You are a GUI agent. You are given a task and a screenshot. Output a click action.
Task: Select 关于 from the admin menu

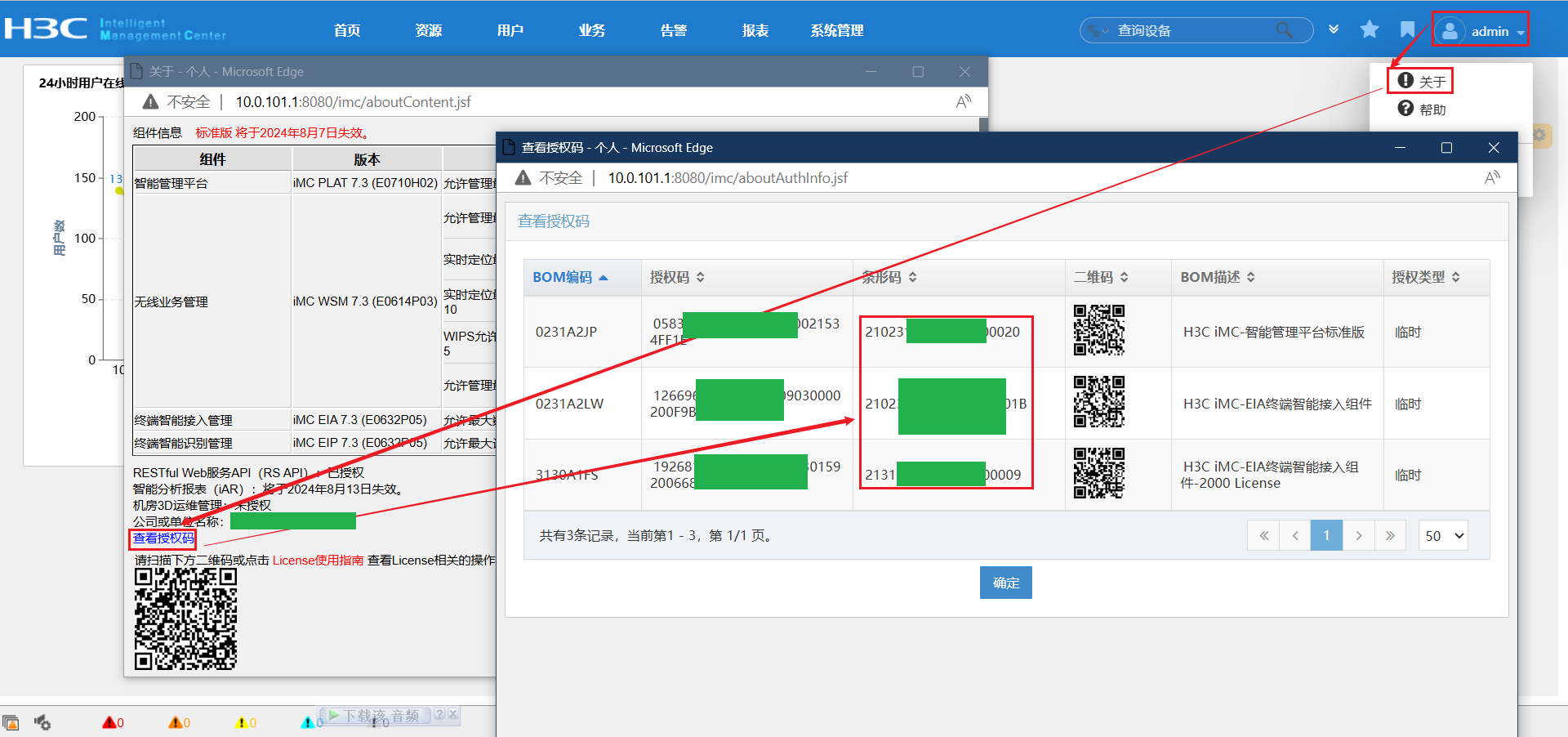1421,81
